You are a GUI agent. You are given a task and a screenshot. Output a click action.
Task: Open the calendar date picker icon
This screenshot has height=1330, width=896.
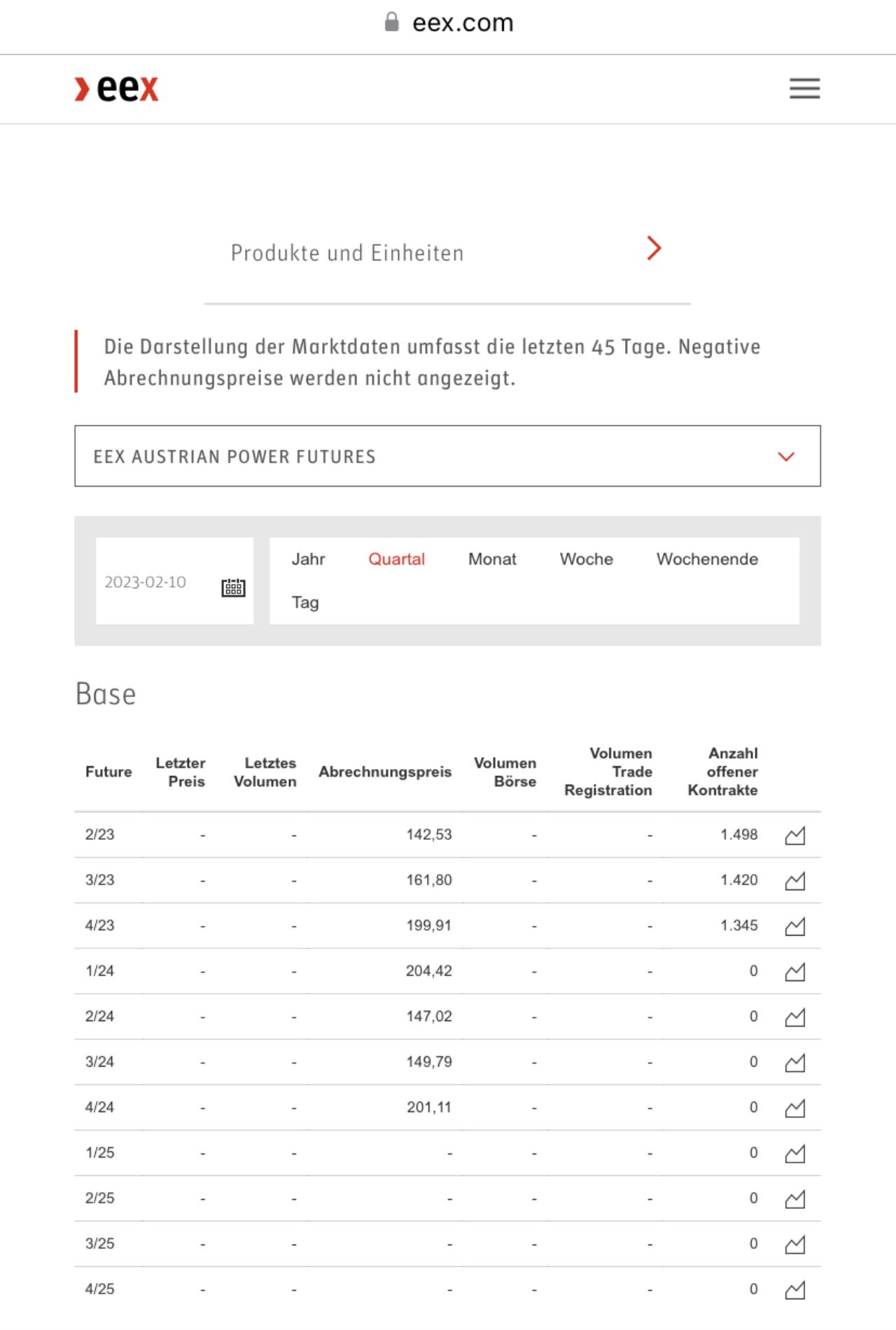click(233, 588)
